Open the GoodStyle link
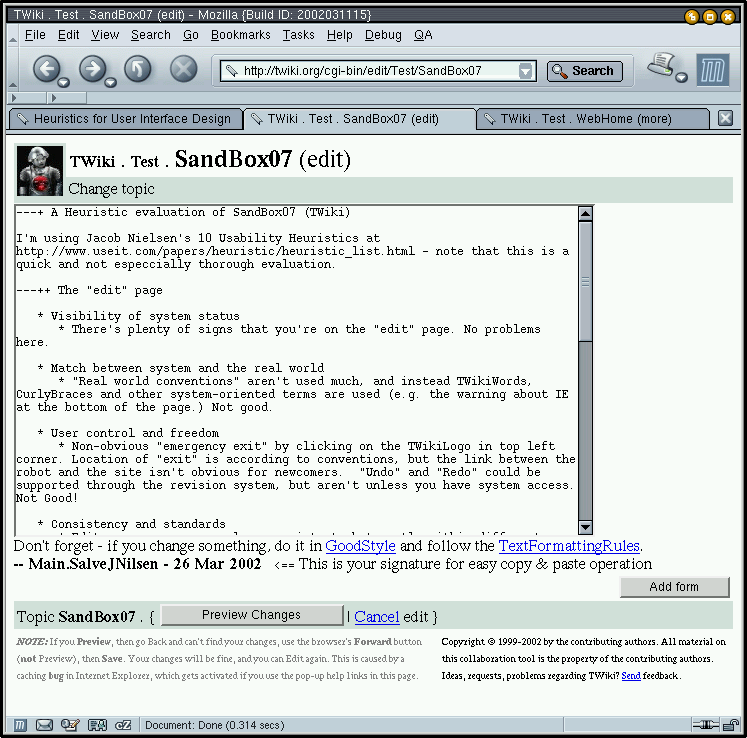747x738 pixels. (360, 546)
